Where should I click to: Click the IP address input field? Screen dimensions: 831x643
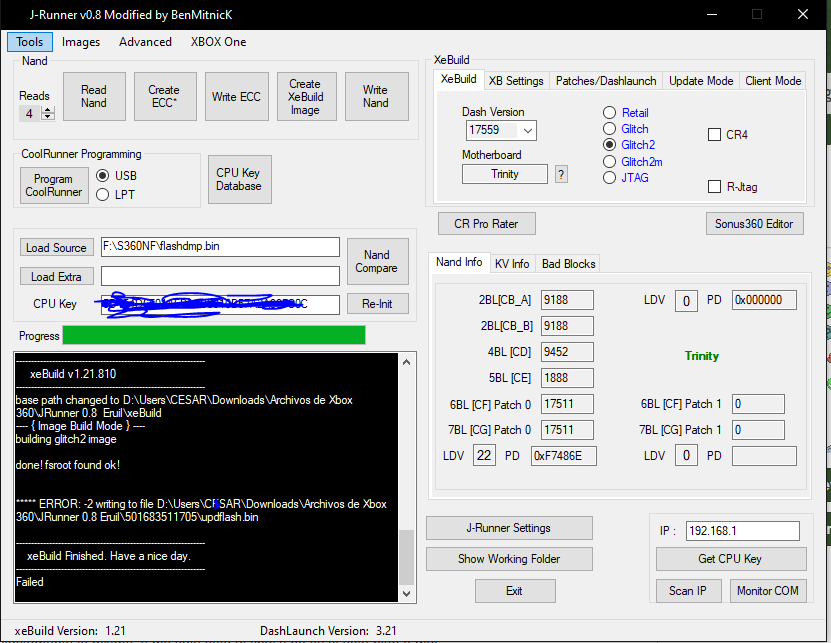coord(742,531)
